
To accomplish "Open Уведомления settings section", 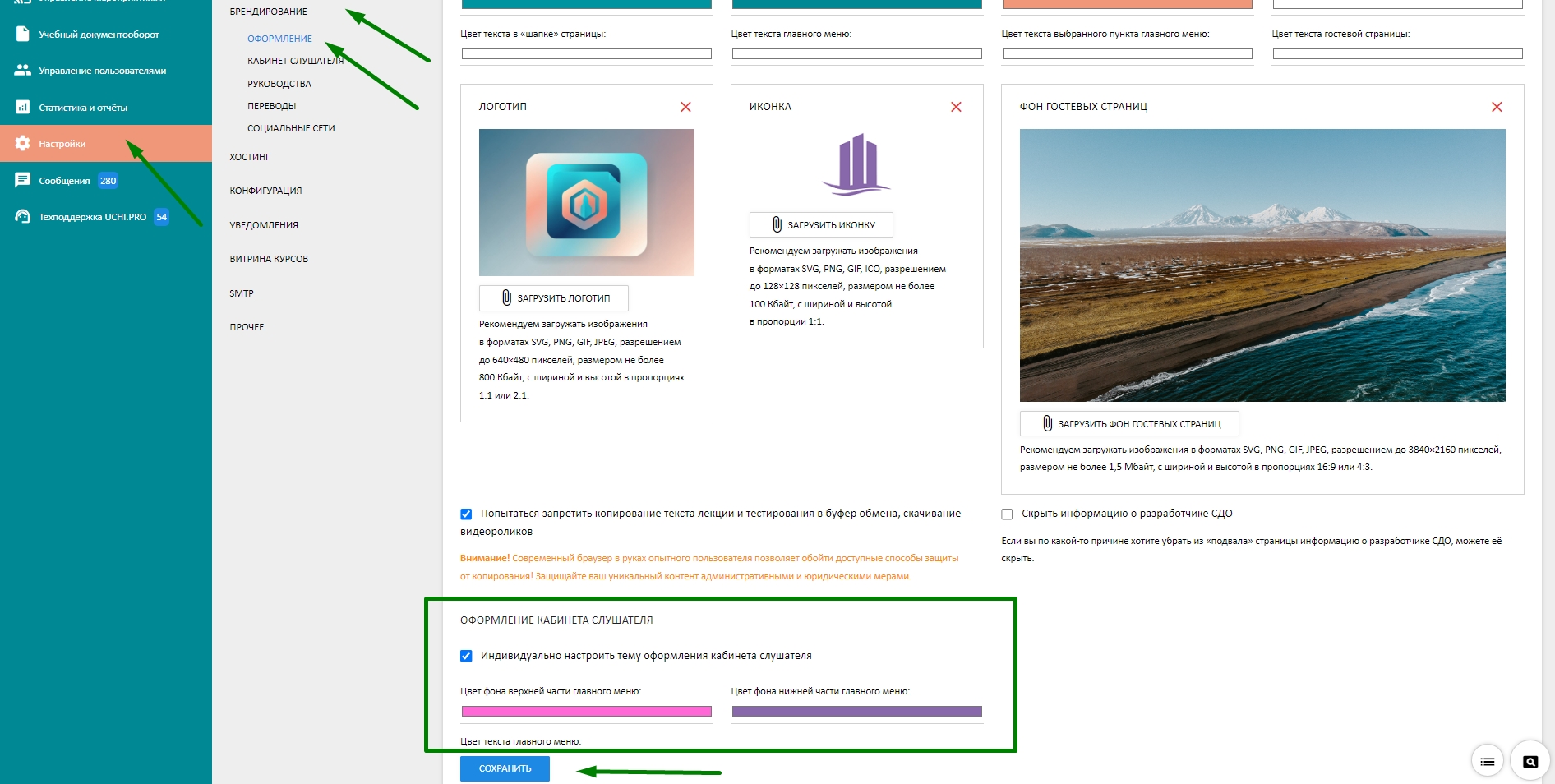I will coord(263,225).
